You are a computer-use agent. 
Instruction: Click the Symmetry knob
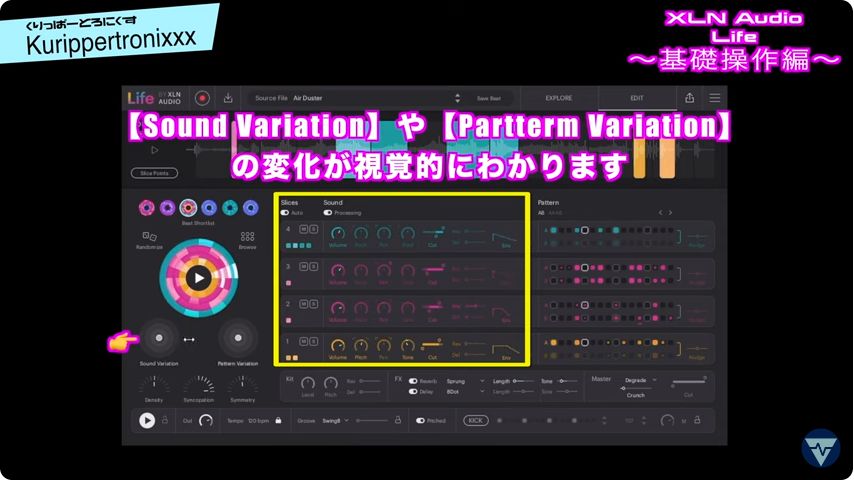coord(242,386)
